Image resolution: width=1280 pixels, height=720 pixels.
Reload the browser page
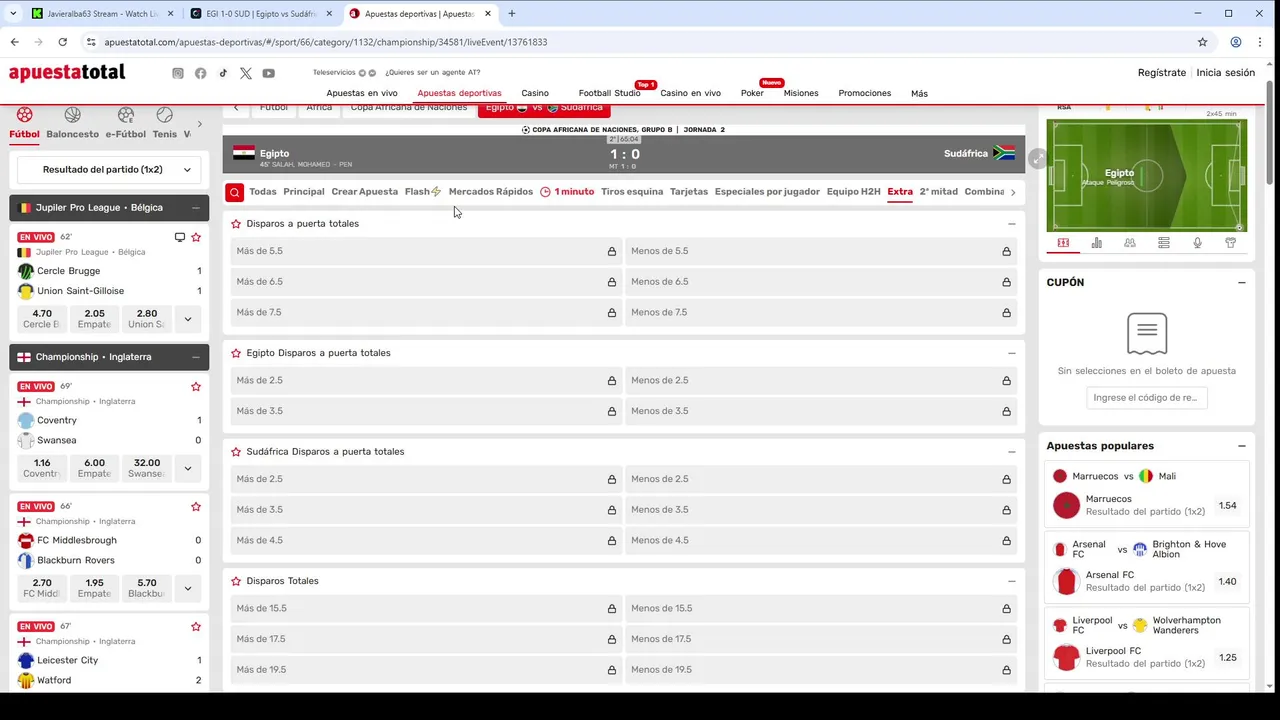click(x=62, y=42)
